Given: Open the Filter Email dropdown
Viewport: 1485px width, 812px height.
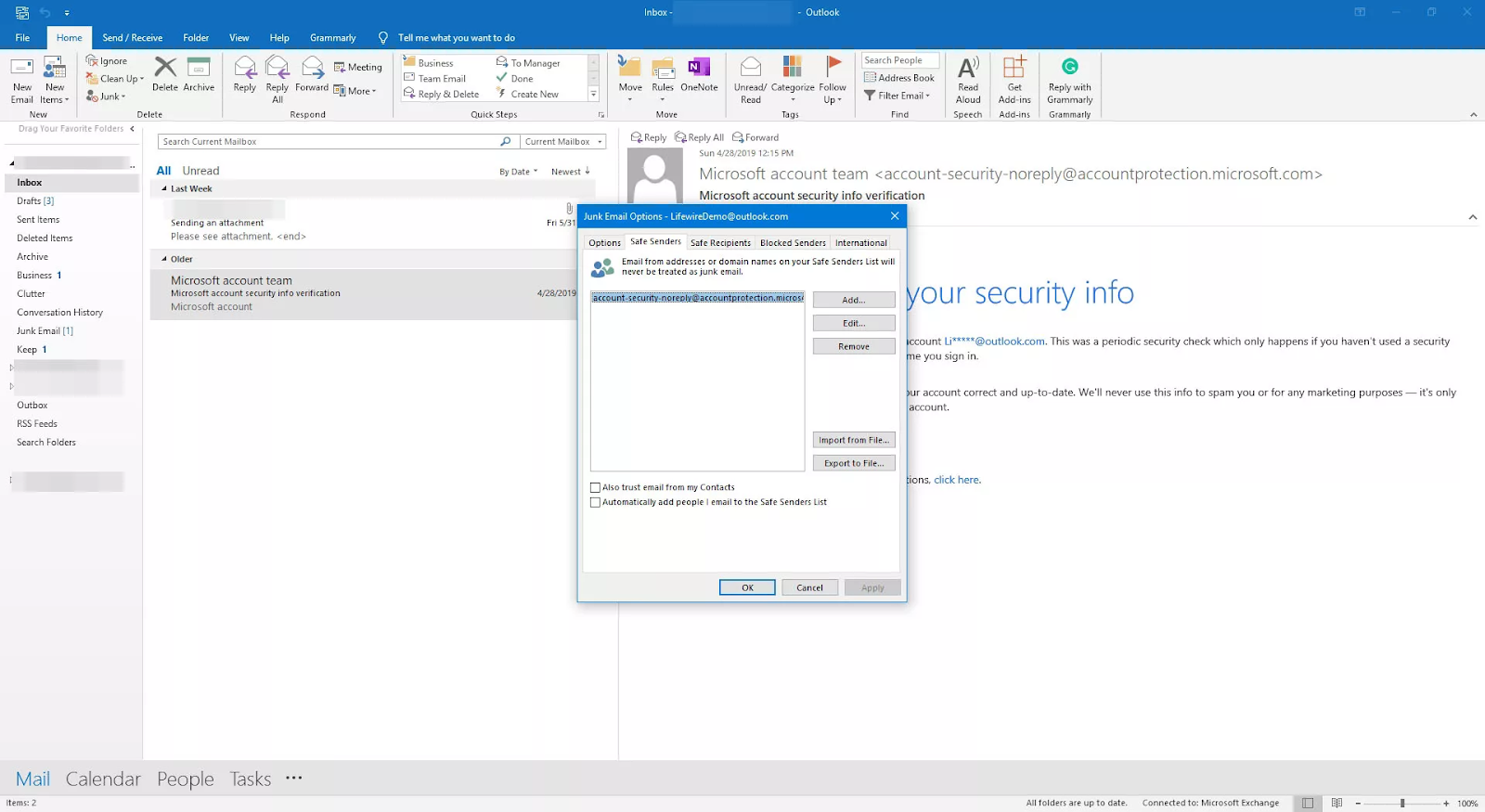Looking at the screenshot, I should point(897,96).
